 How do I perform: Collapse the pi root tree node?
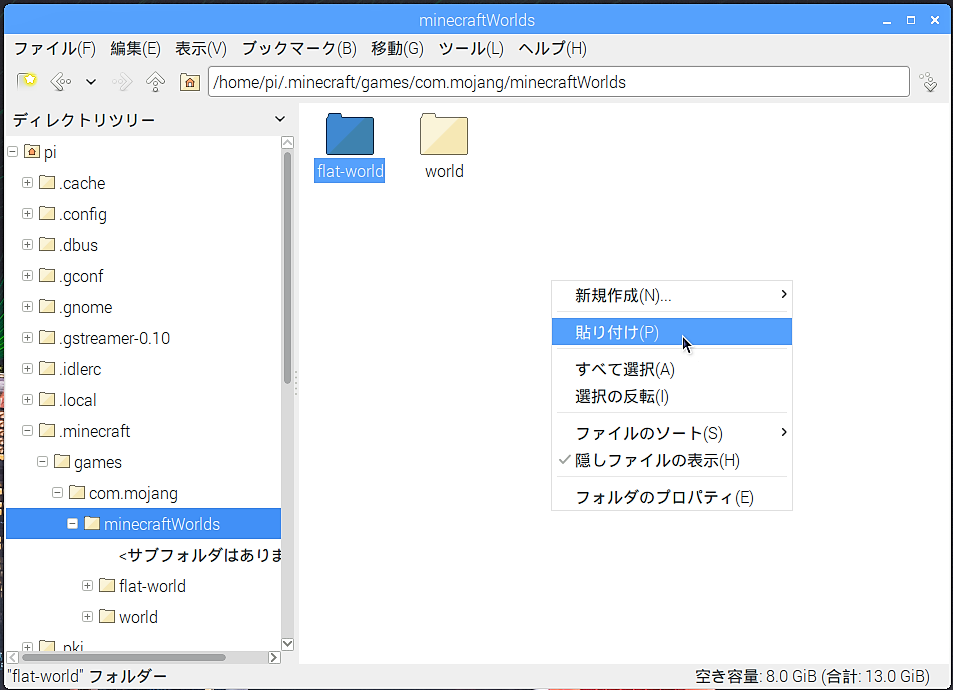(x=13, y=151)
